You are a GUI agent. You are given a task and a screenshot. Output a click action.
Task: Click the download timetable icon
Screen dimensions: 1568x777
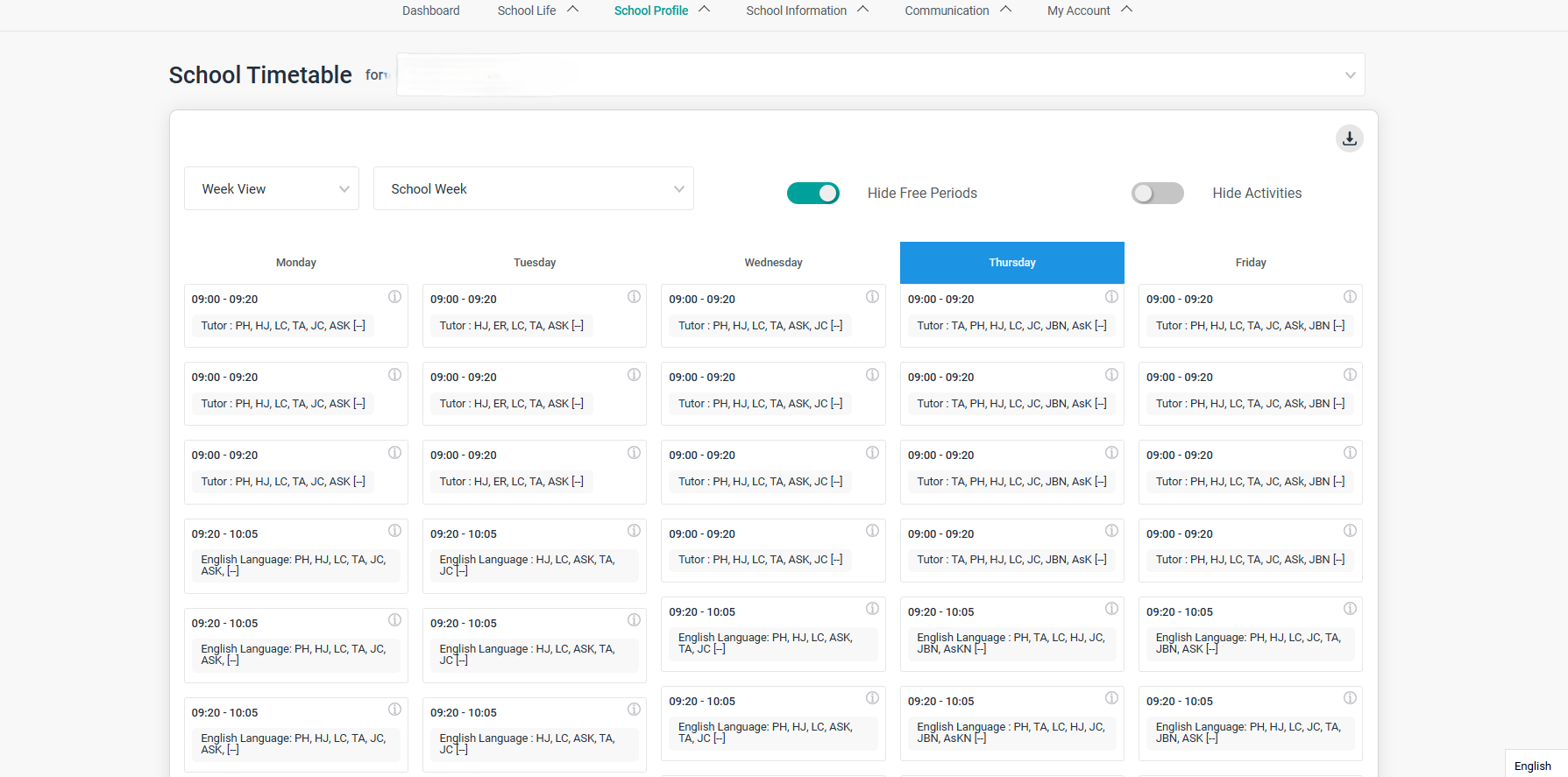point(1349,138)
